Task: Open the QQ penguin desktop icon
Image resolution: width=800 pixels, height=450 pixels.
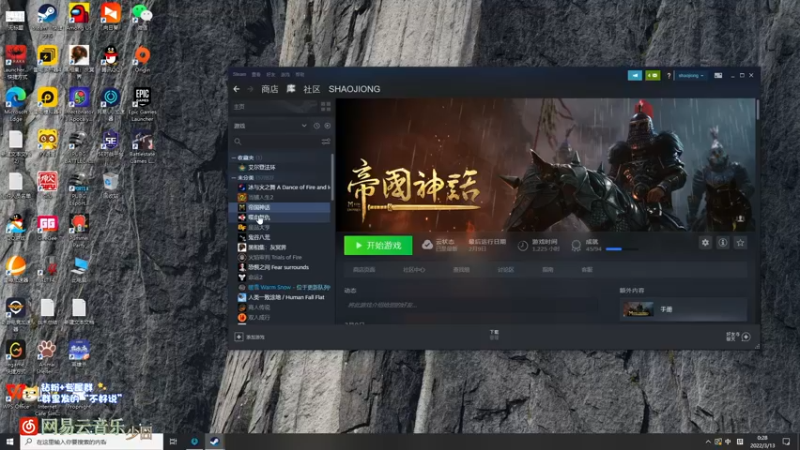Action: (110, 55)
